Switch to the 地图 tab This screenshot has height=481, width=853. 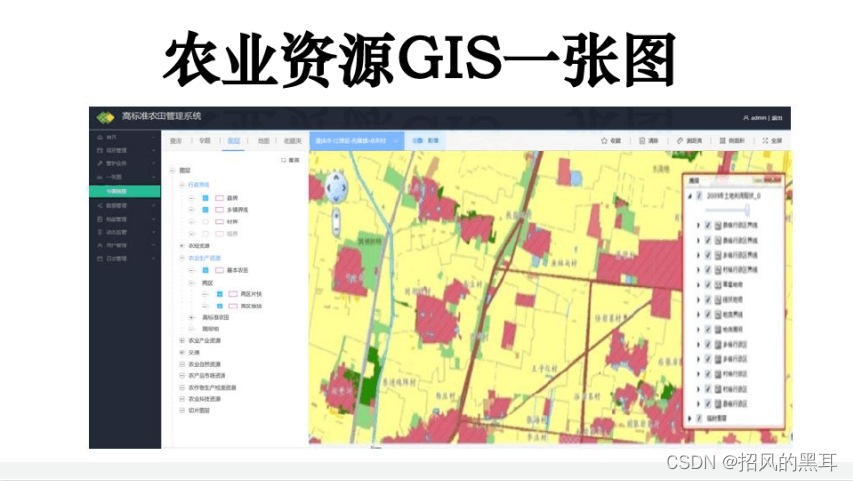(x=264, y=141)
